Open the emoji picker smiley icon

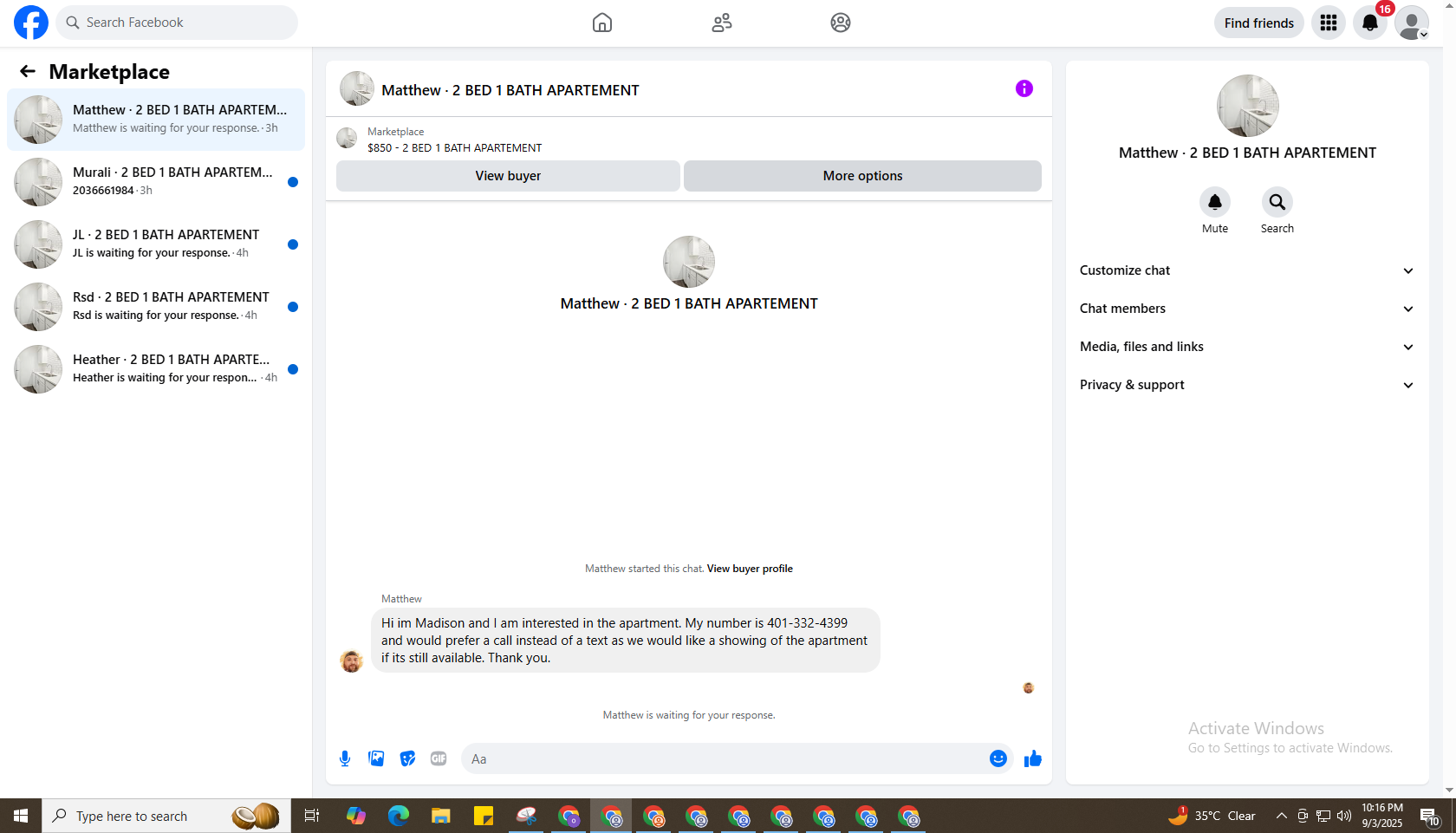click(998, 758)
